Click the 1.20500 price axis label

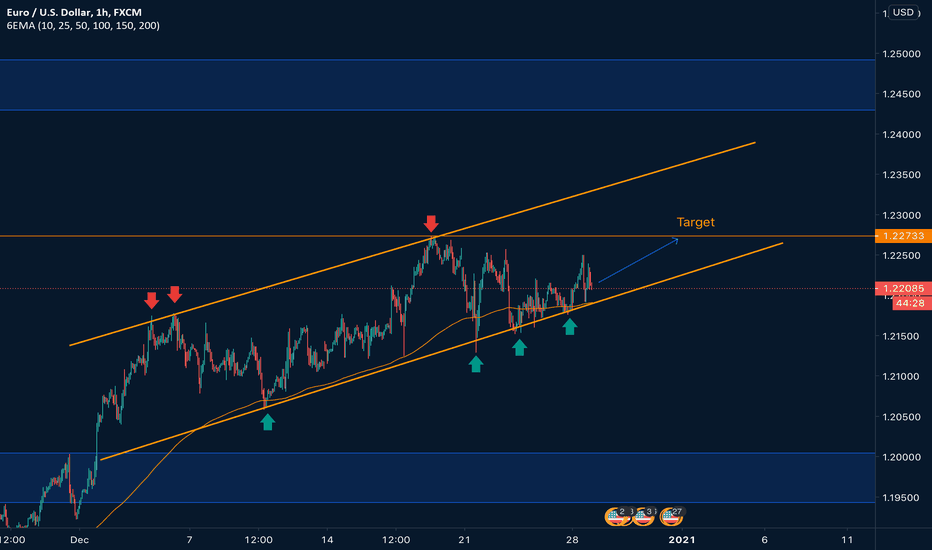(x=901, y=417)
